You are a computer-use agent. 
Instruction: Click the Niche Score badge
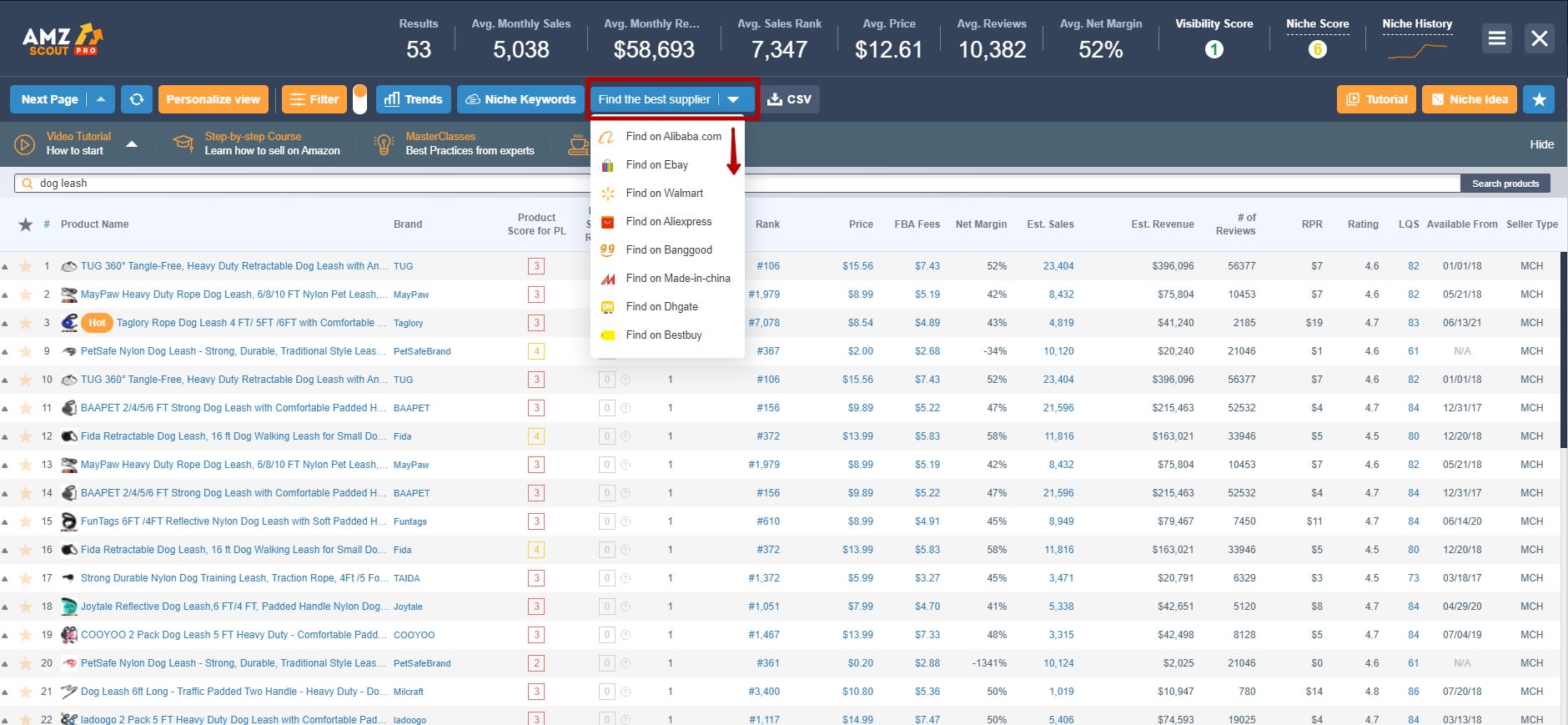[x=1318, y=49]
